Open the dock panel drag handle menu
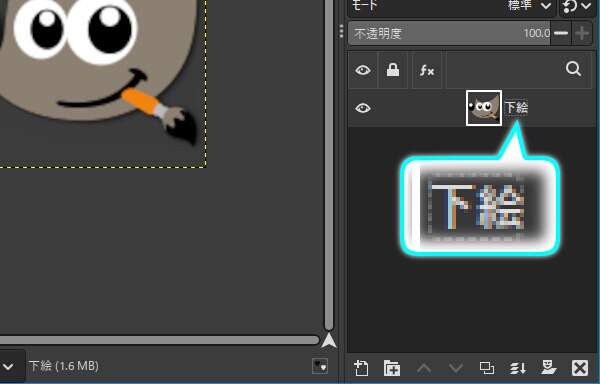 (341, 31)
